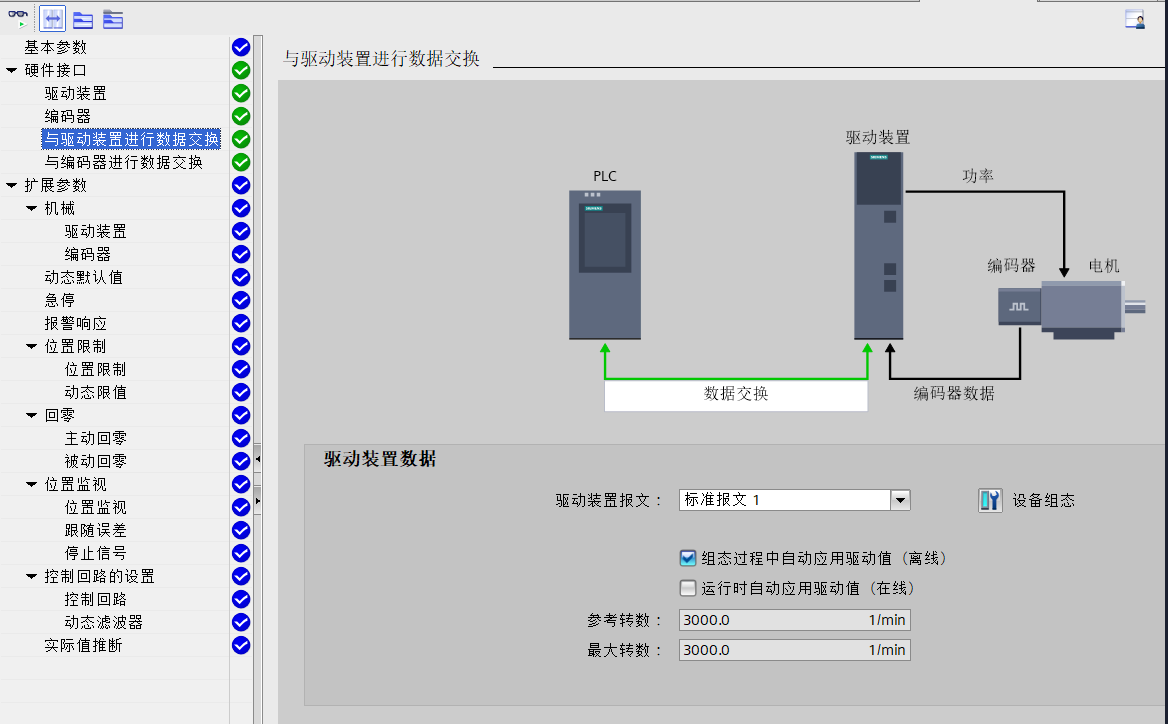
Task: Click the green check icon beside 编码器
Action: pos(240,116)
